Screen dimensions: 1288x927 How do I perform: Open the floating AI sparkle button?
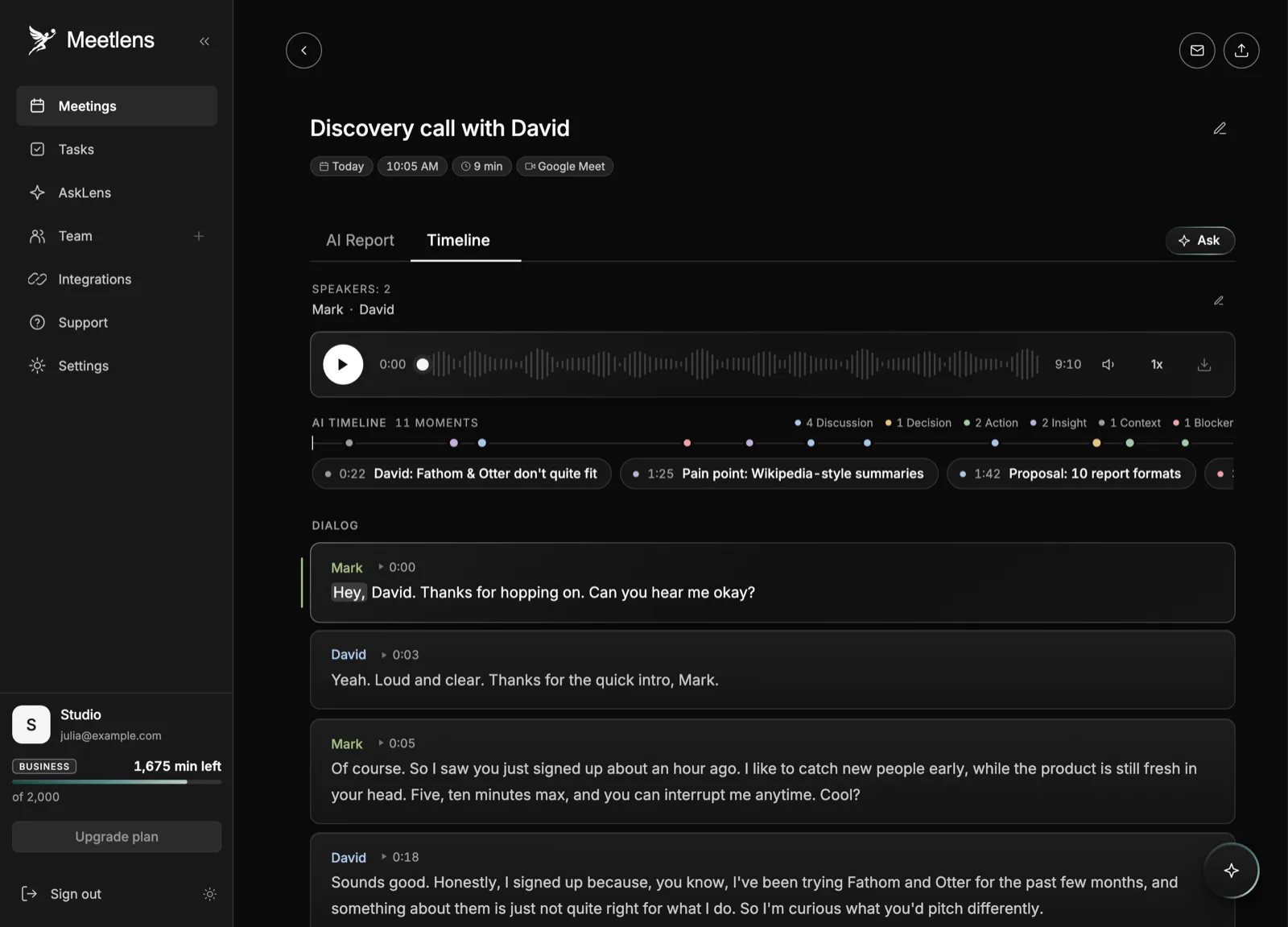pyautogui.click(x=1232, y=870)
